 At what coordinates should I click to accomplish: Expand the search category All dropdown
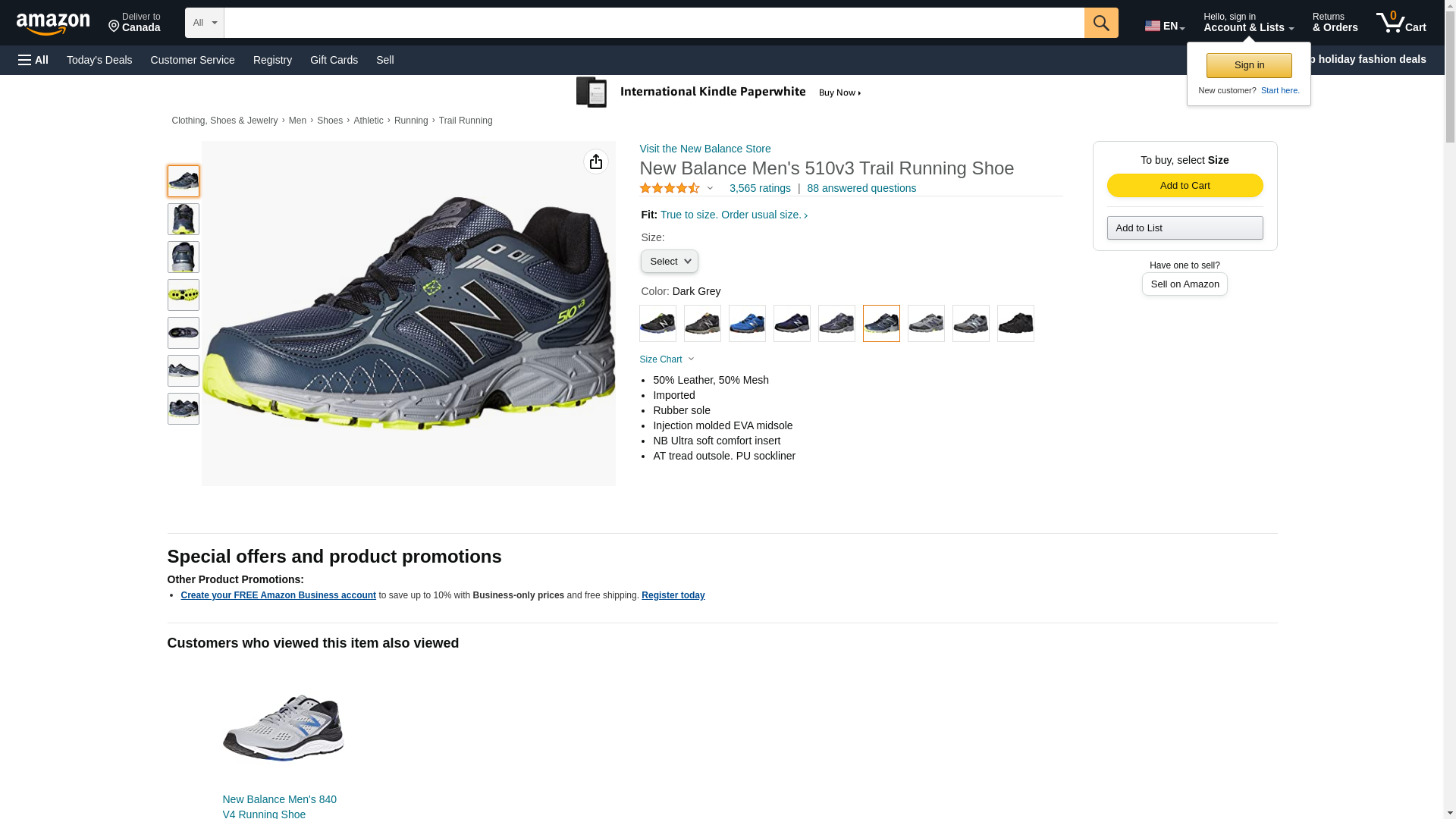tap(205, 23)
